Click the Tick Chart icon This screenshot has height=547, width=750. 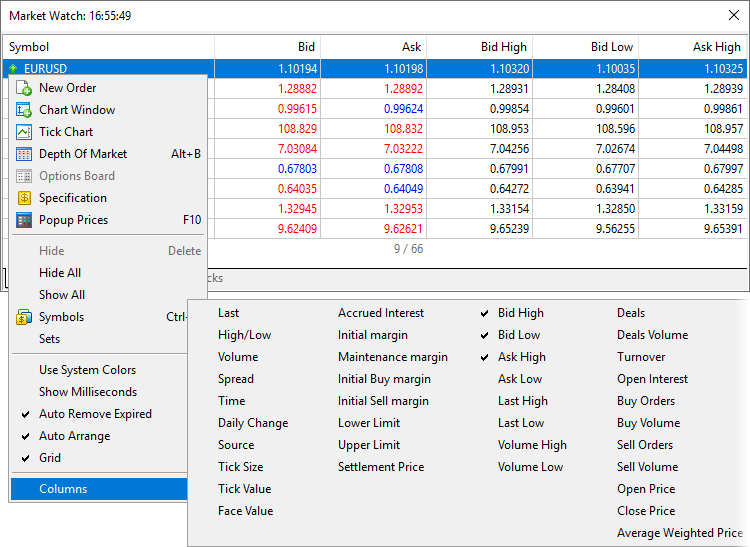[24, 132]
